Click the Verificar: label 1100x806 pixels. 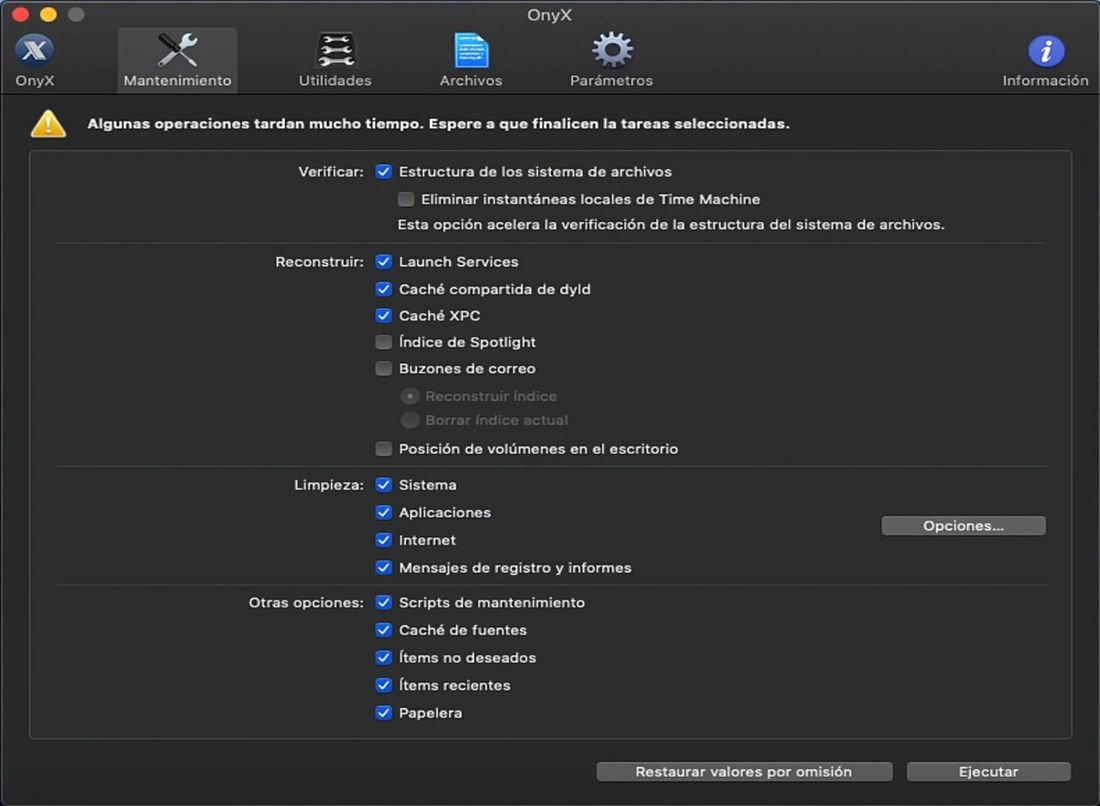point(330,172)
